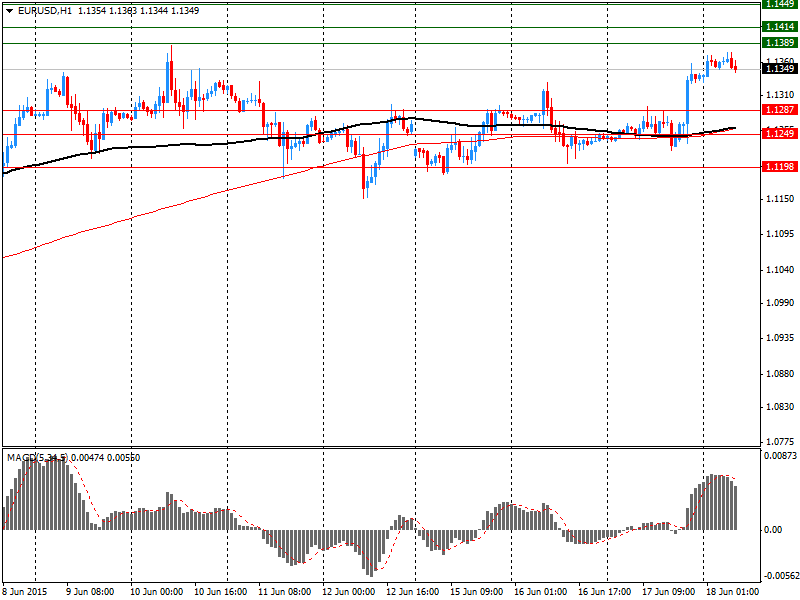The image size is (800, 600).
Task: Click the tall blue candle on 17 Jun rally
Action: click(687, 102)
